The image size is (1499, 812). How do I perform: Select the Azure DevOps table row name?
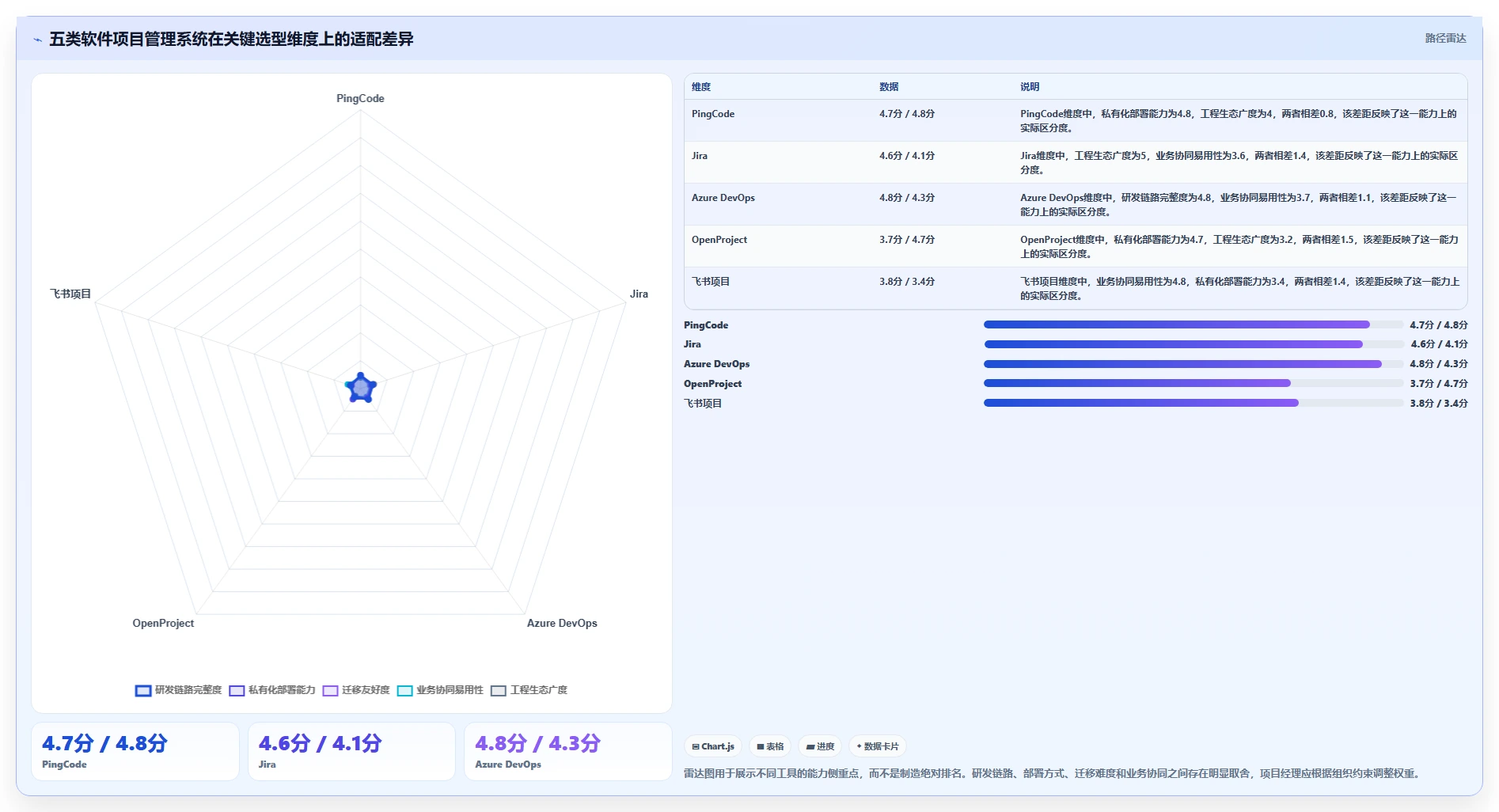click(x=723, y=198)
